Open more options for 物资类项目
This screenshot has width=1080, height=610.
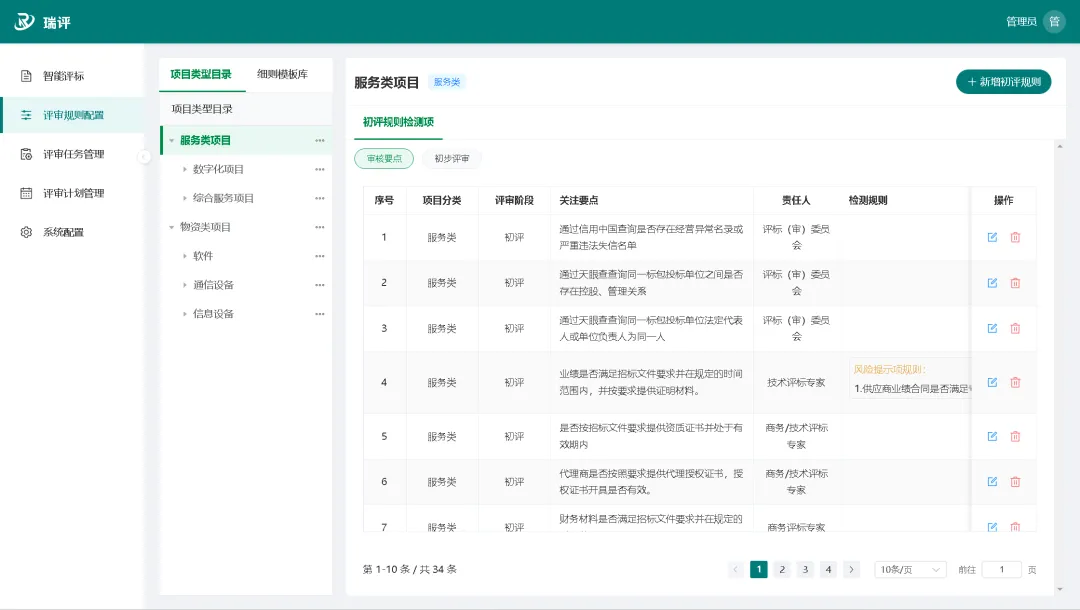tap(320, 227)
